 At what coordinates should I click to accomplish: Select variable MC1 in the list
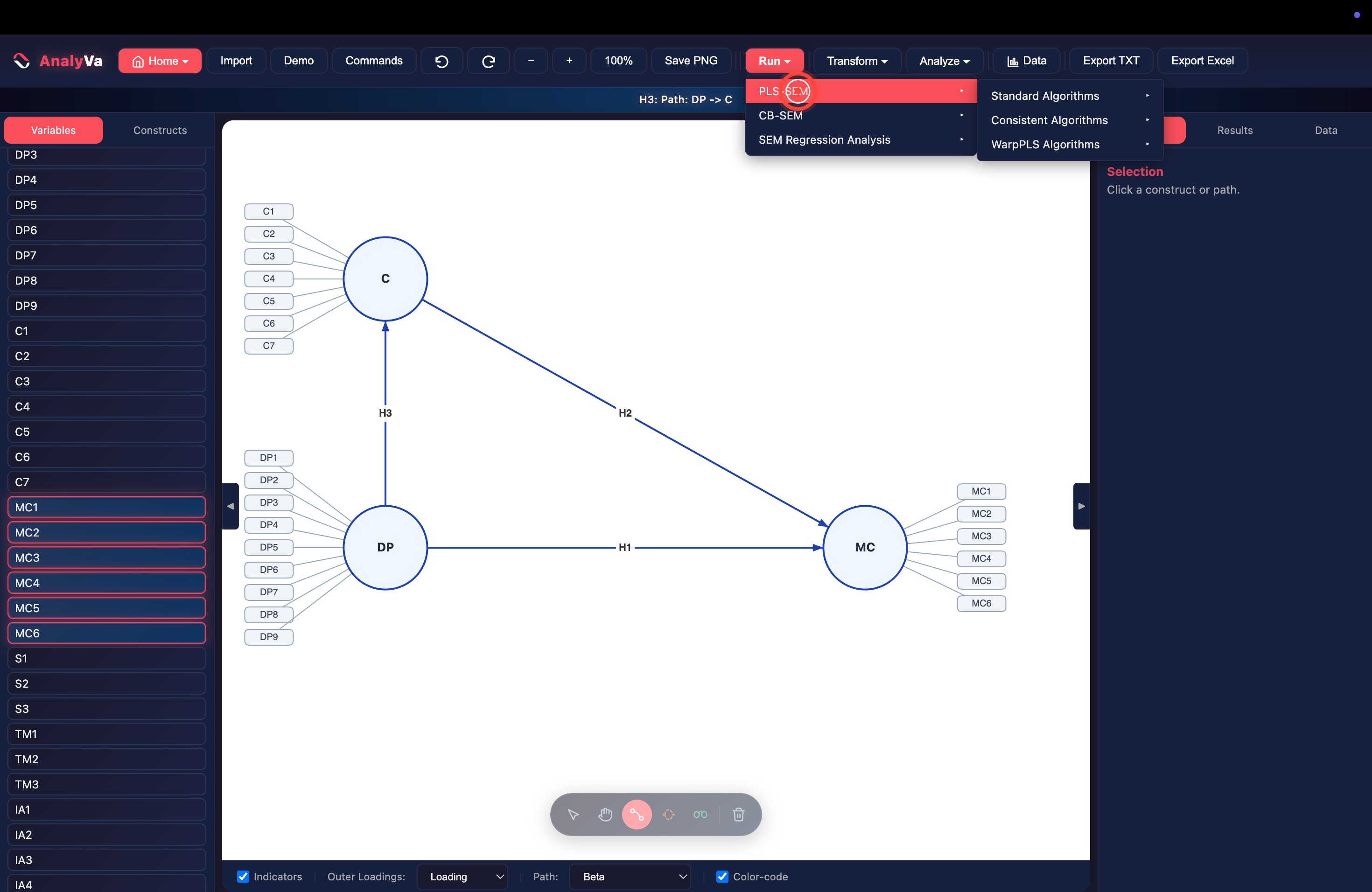[107, 507]
